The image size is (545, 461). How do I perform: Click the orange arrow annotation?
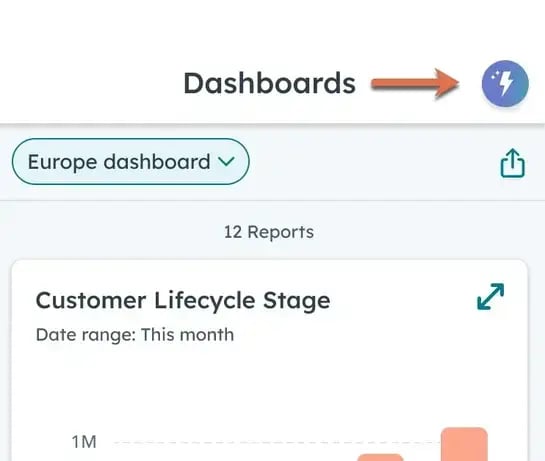click(x=415, y=83)
